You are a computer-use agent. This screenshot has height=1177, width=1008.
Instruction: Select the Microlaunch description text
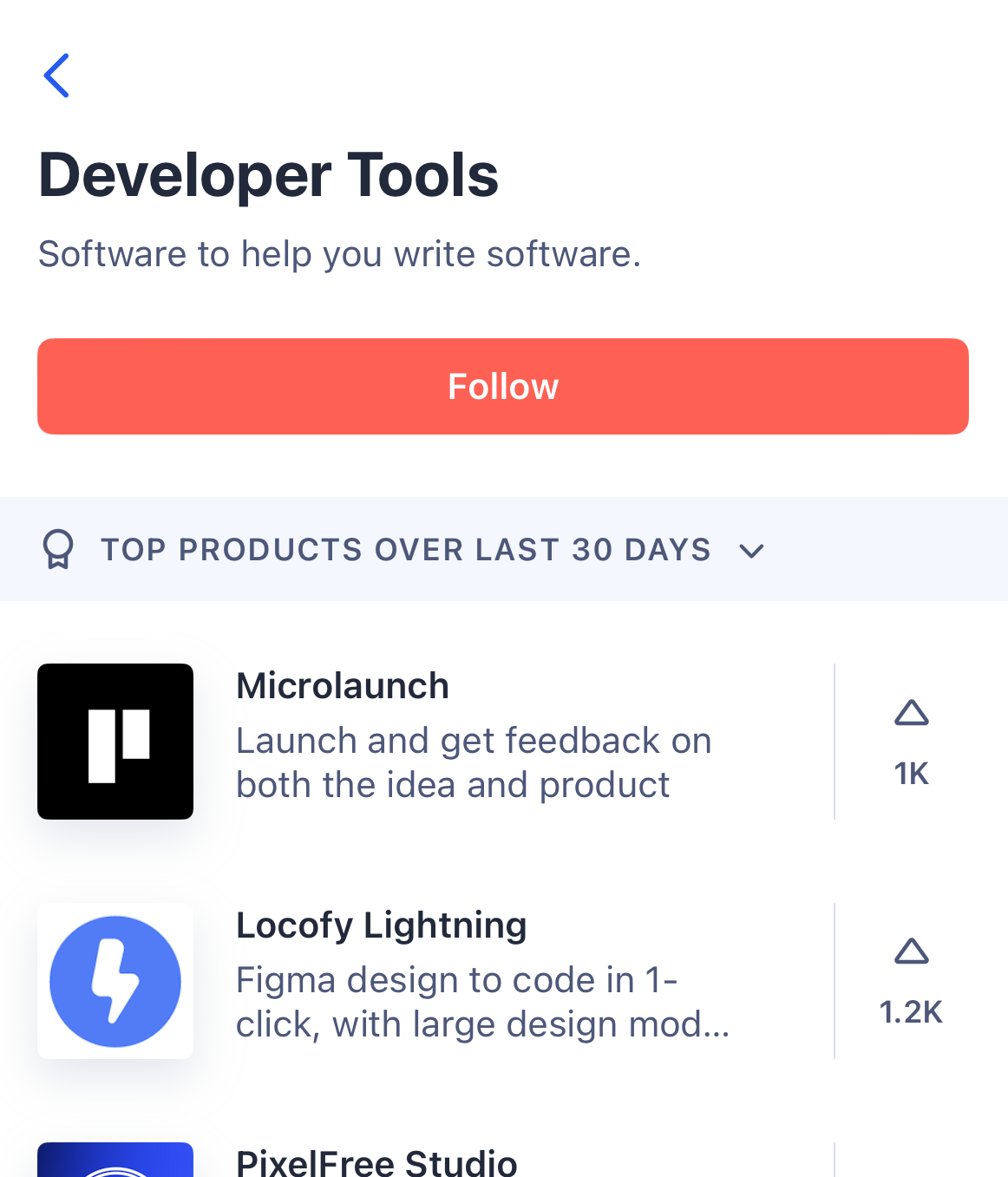474,762
